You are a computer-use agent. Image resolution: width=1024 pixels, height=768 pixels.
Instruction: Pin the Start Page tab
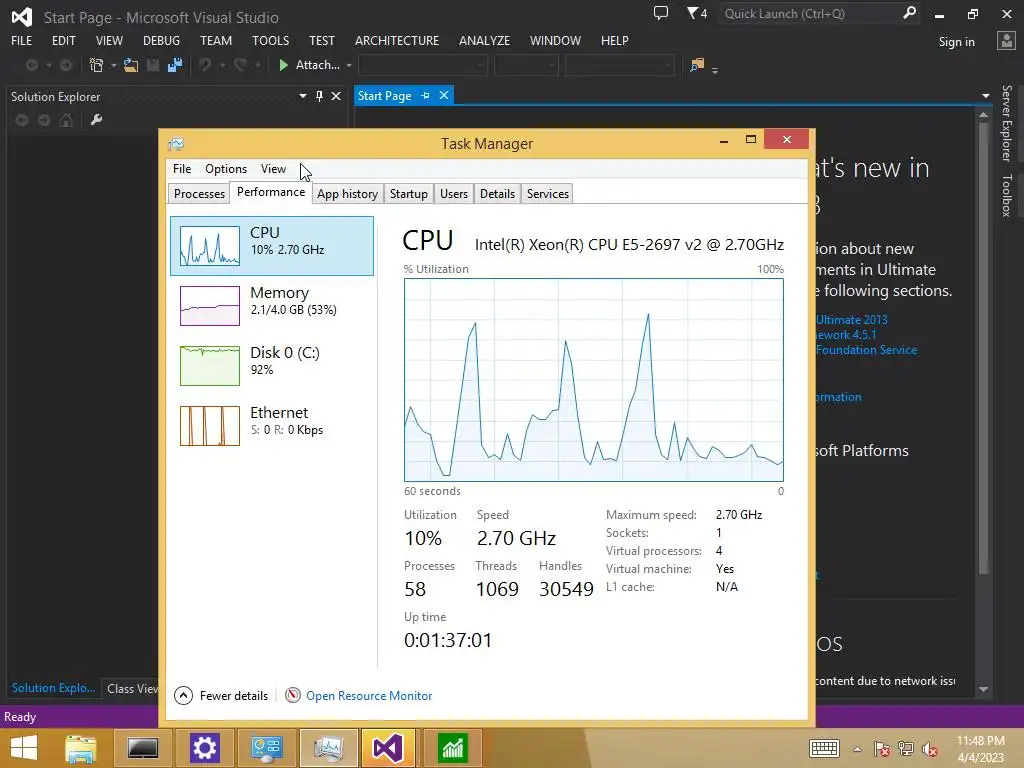click(x=425, y=96)
